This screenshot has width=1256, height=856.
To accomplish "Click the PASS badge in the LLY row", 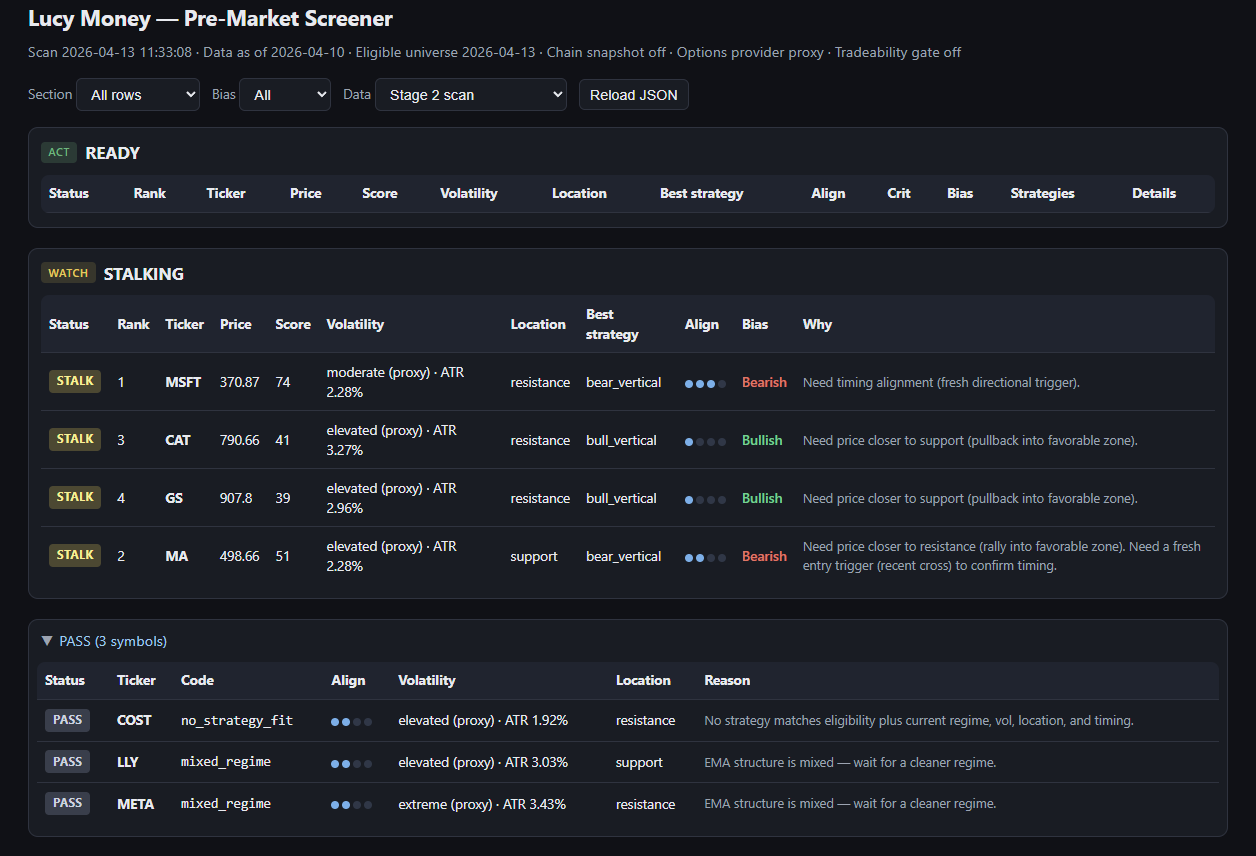I will [67, 761].
